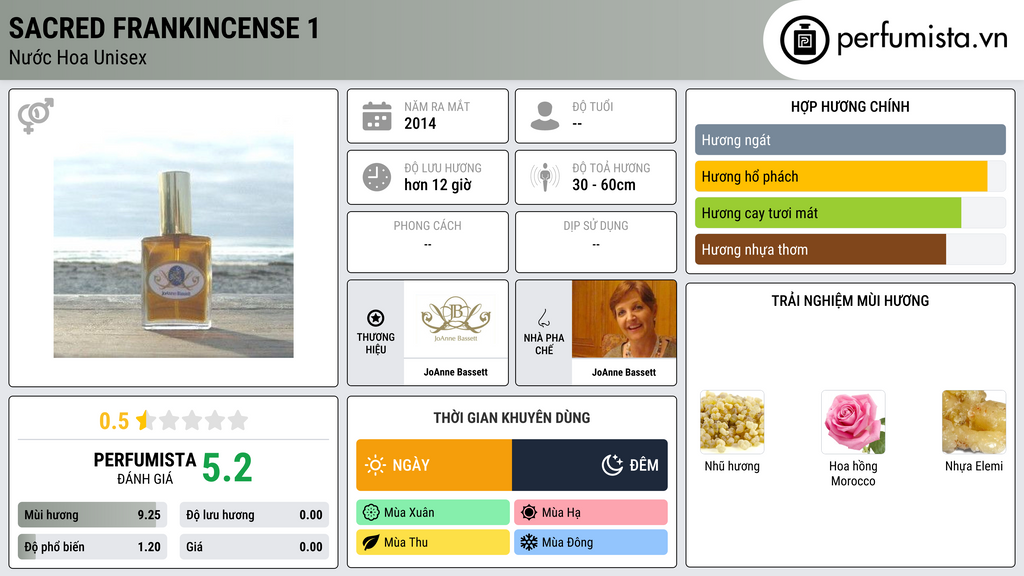Viewport: 1024px width, 576px height.
Task: Click the Sacred Frankincense 1 title
Action: (x=164, y=28)
